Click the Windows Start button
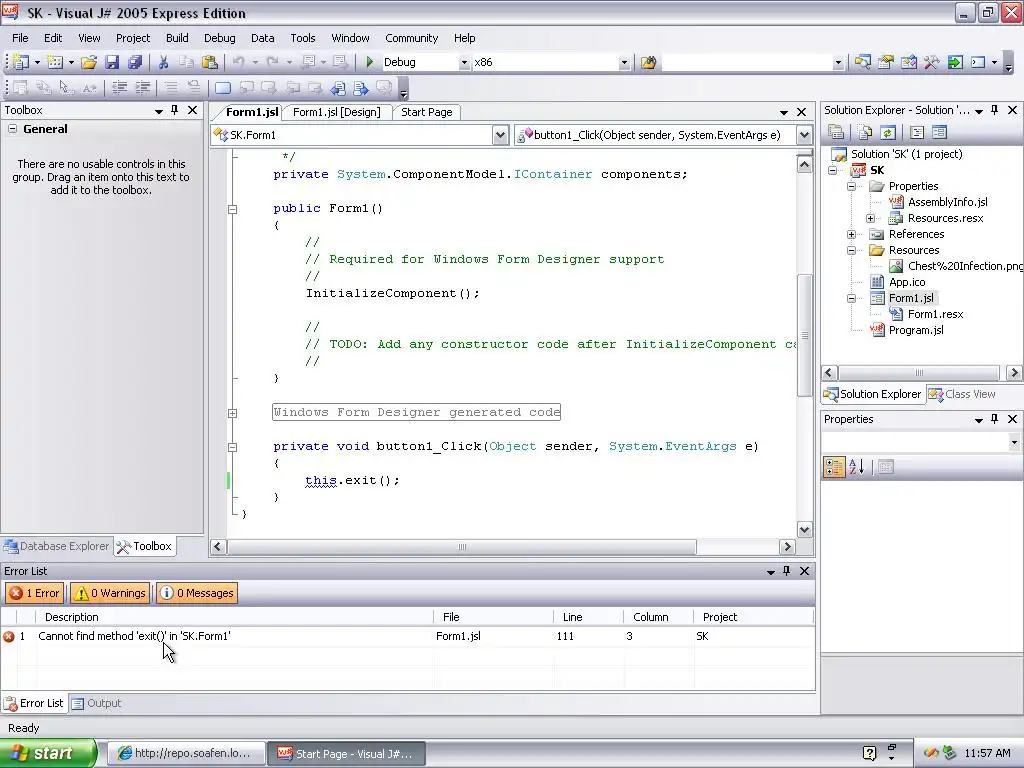The height and width of the screenshot is (768, 1024). [48, 753]
